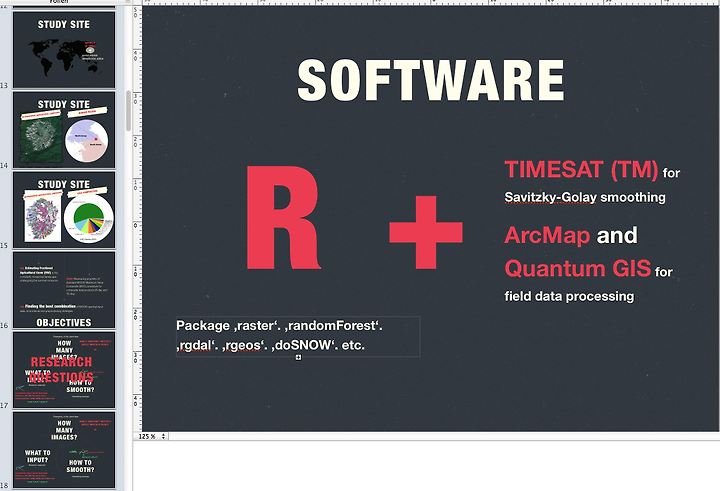Open the 125 % zoom dropdown

(152, 436)
